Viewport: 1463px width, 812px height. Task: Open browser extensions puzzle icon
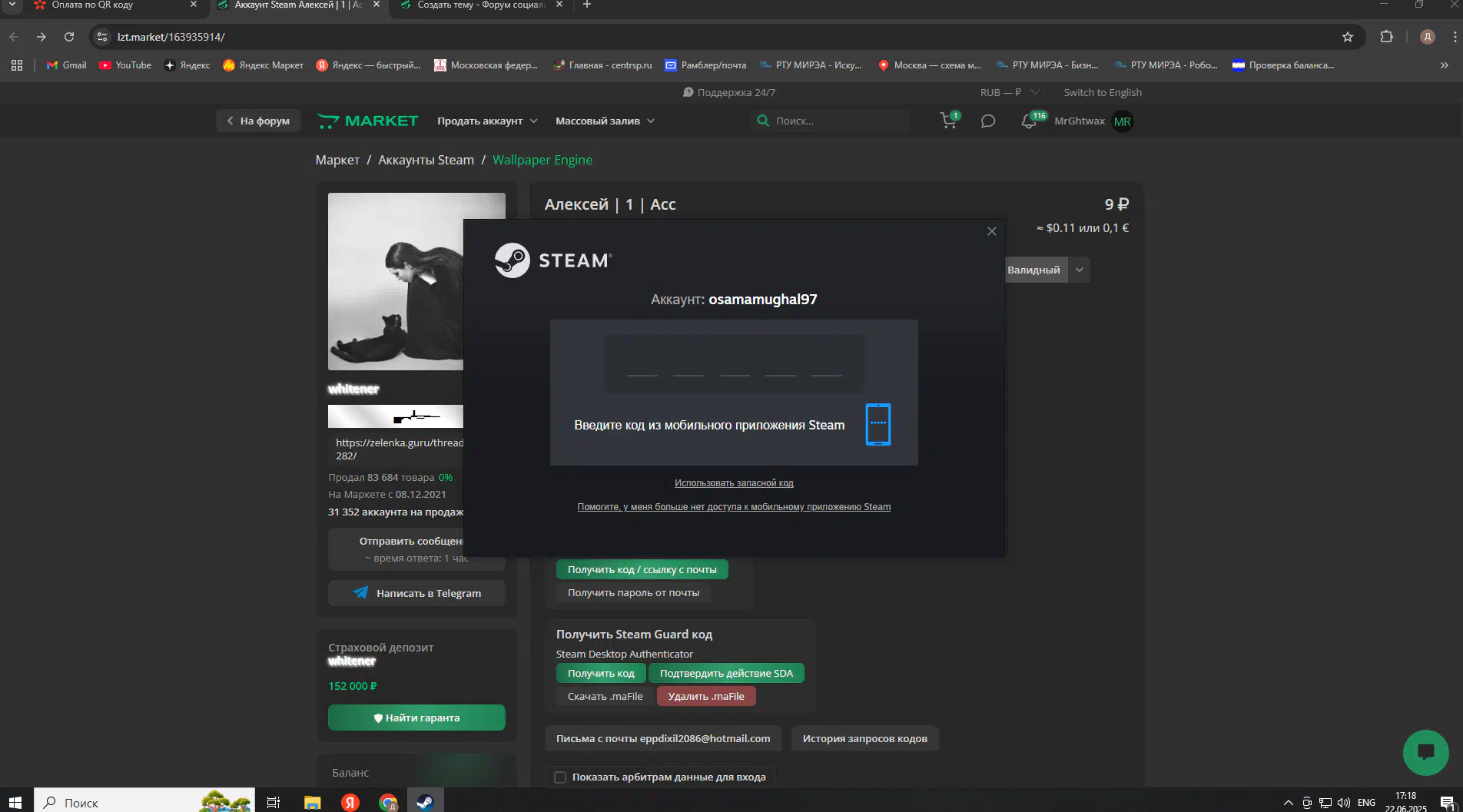(1386, 37)
